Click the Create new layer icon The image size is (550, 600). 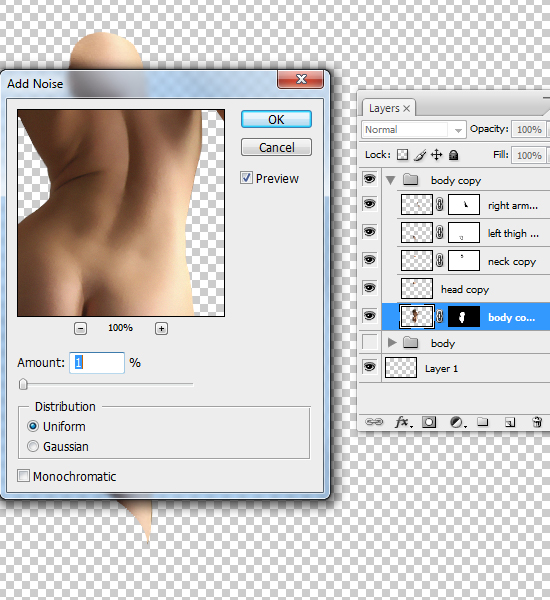point(510,422)
